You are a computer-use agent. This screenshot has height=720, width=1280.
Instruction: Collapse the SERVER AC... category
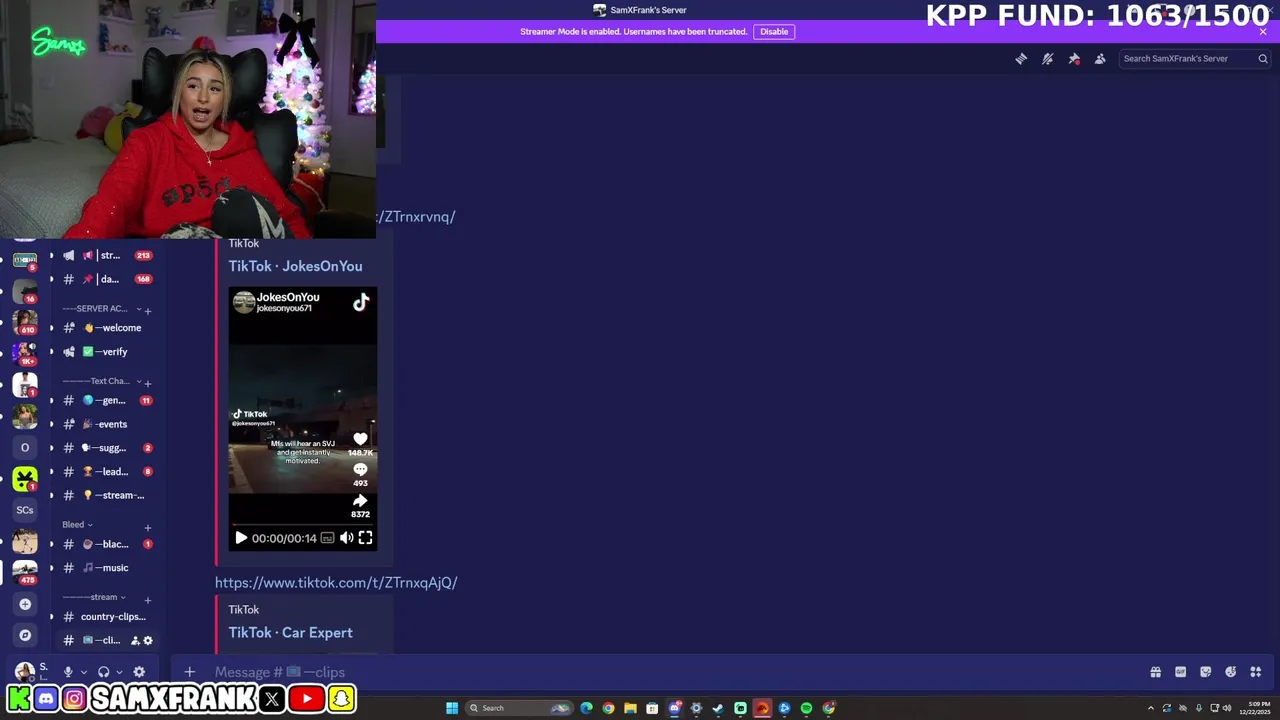(x=101, y=309)
